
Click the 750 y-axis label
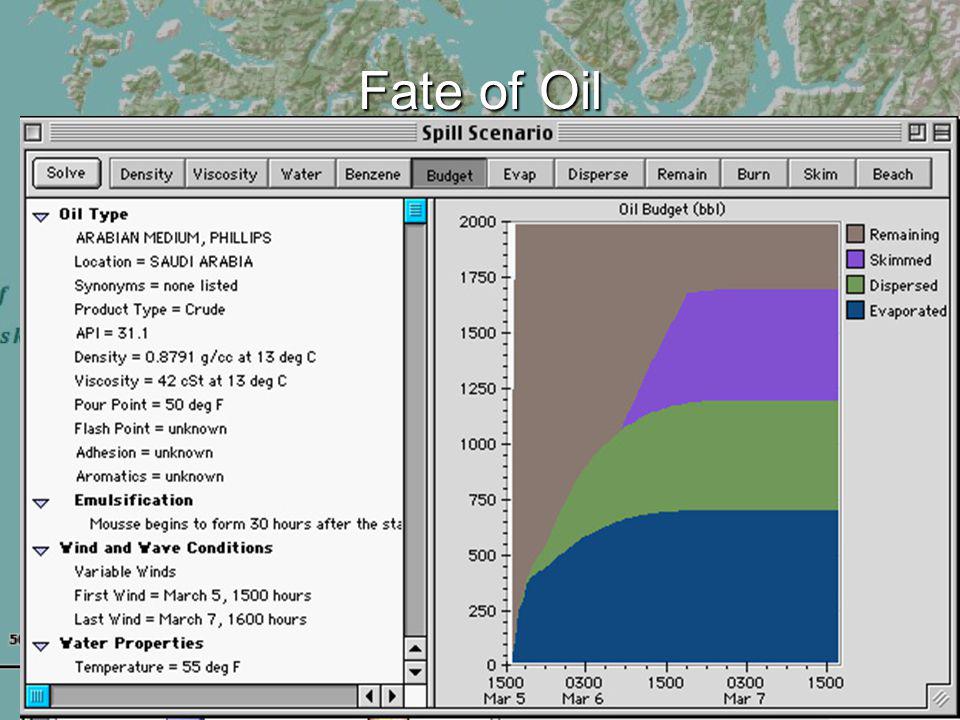(x=482, y=500)
